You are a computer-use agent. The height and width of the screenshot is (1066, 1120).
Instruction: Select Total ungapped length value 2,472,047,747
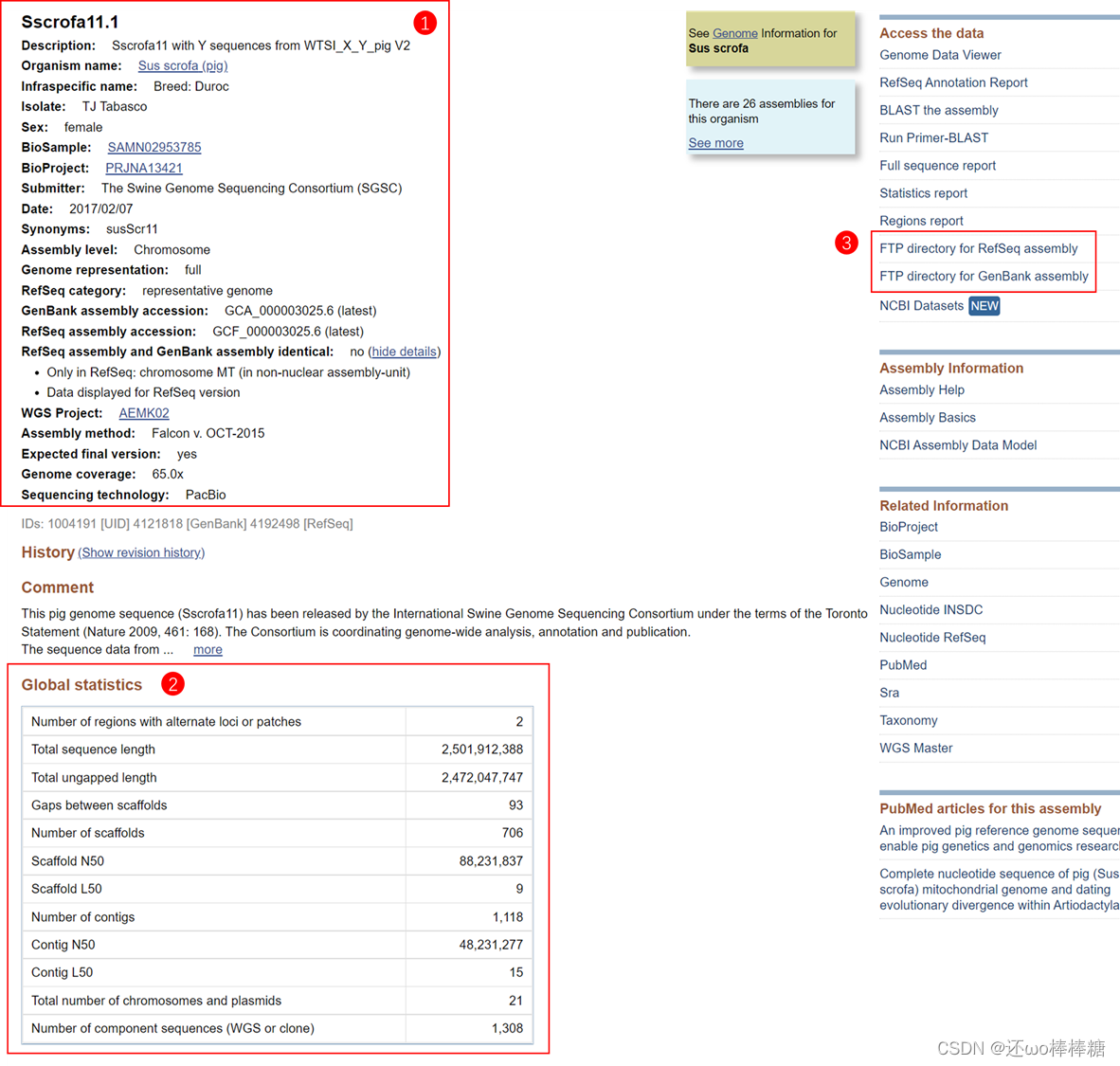pos(482,777)
